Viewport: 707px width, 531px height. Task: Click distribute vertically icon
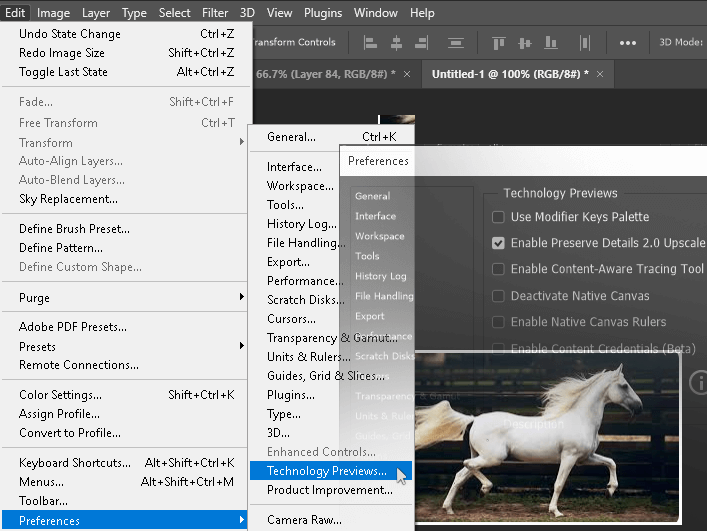(456, 43)
